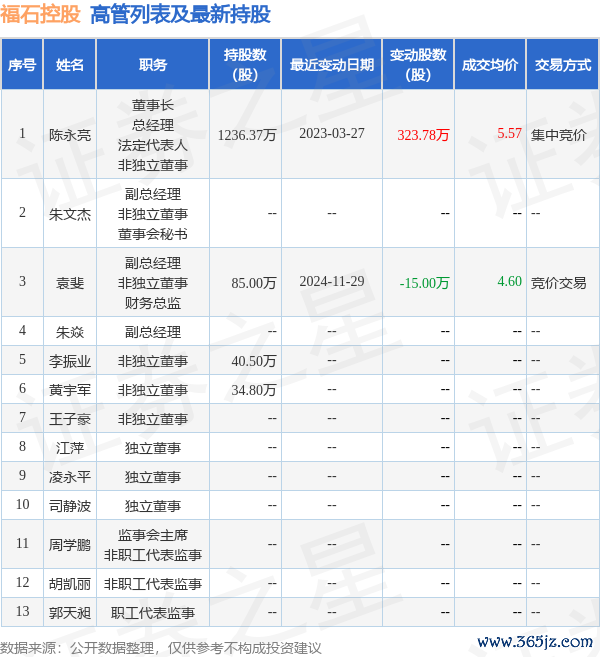Click 非独立董事 in 王子豪's row
The width and height of the screenshot is (600, 657).
pyautogui.click(x=153, y=419)
